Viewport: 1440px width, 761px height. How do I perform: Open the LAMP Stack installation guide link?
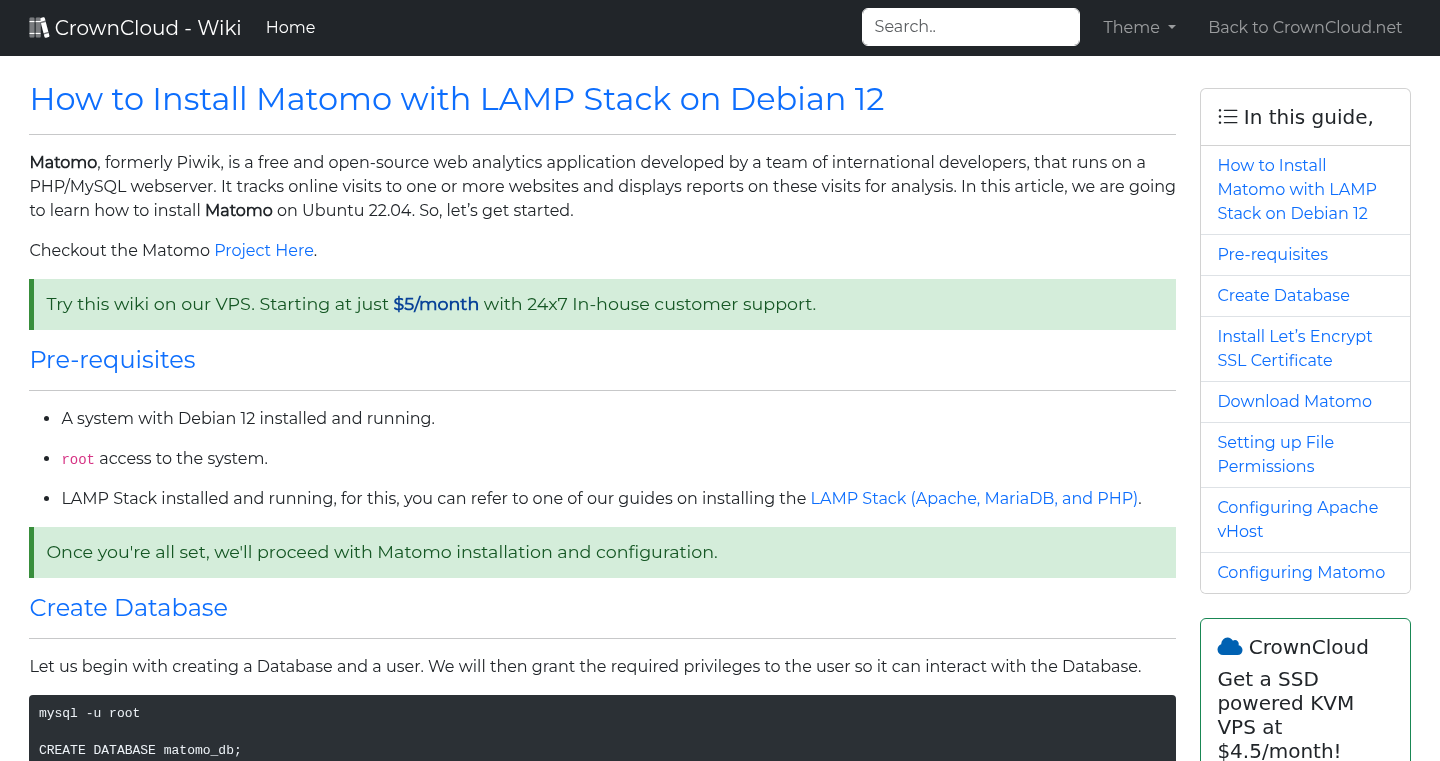coord(974,497)
